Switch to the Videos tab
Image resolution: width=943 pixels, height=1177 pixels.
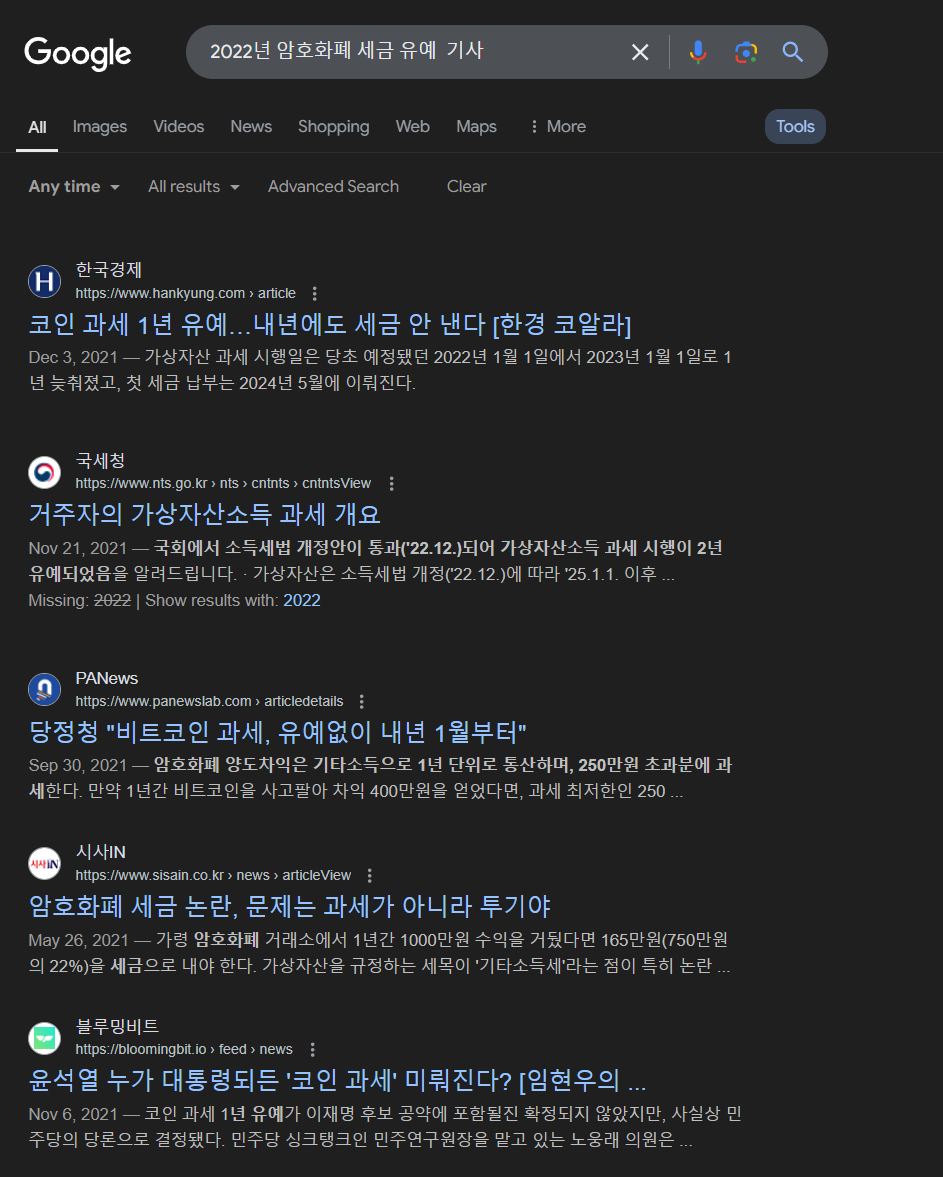(179, 127)
